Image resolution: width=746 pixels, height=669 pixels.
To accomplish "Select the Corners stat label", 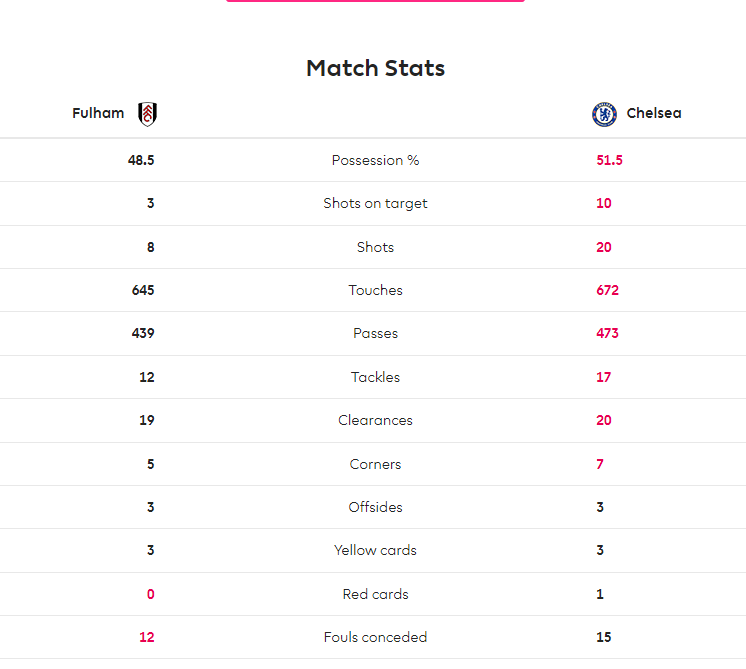I will click(x=375, y=464).
